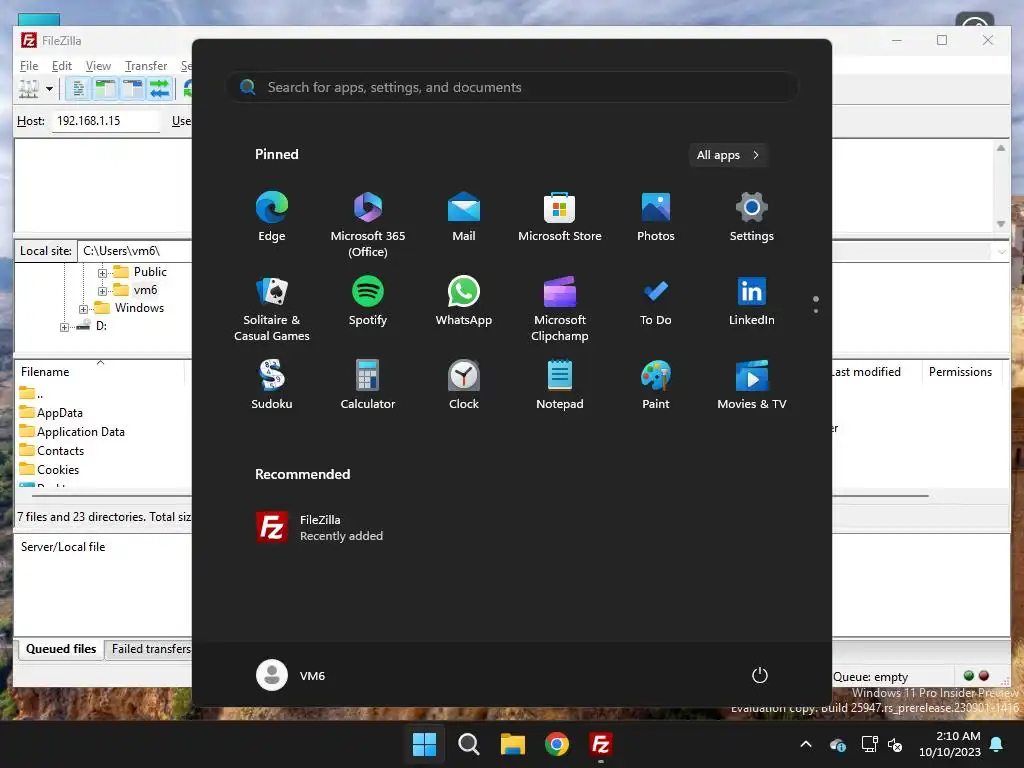Open the Mail app
This screenshot has height=768, width=1024.
click(x=464, y=217)
